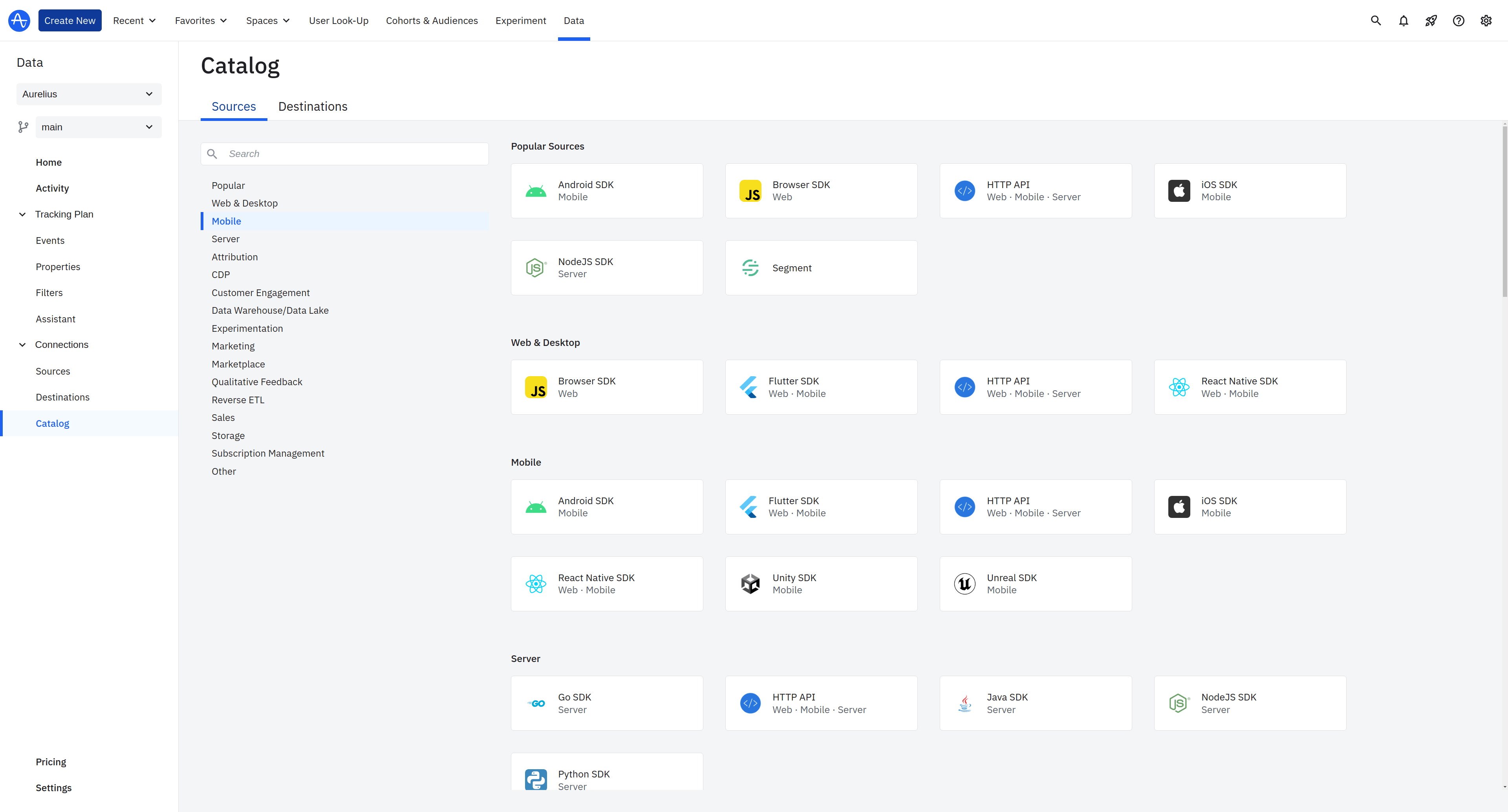Open Experiment in top navigation

pyautogui.click(x=520, y=20)
